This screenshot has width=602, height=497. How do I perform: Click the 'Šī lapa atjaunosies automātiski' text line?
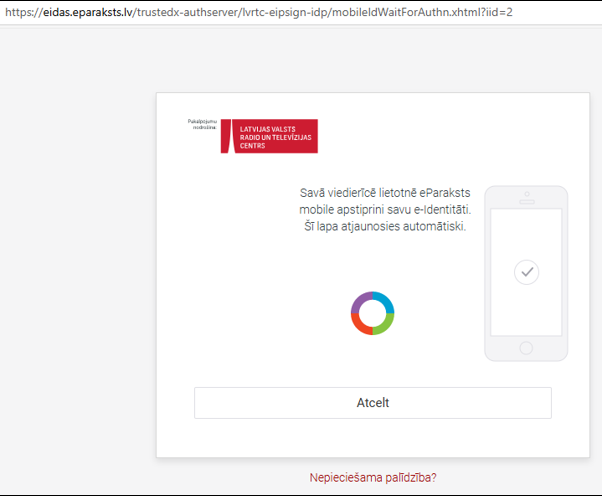[384, 227]
